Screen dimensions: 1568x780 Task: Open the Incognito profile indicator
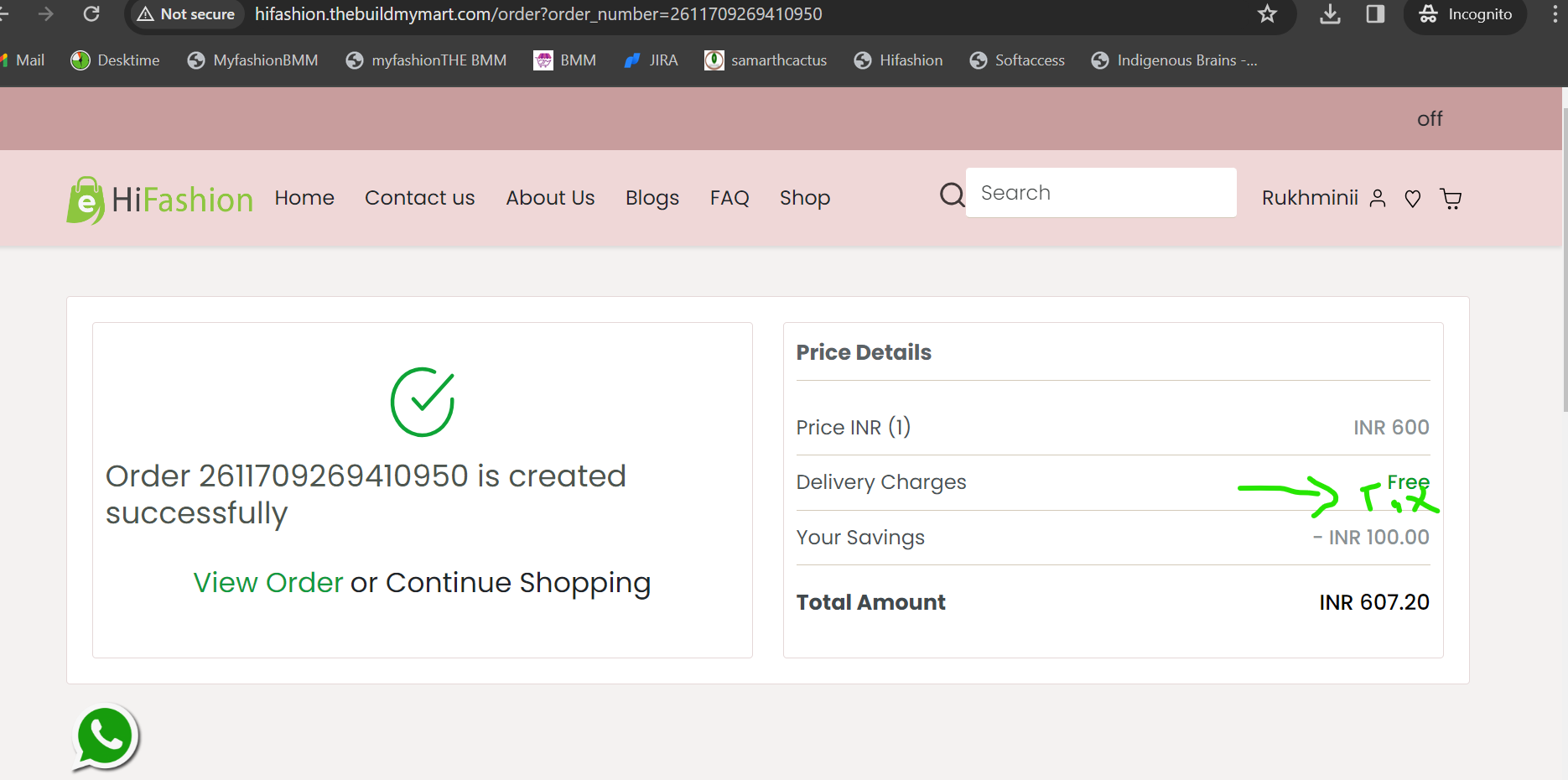pos(1465,14)
